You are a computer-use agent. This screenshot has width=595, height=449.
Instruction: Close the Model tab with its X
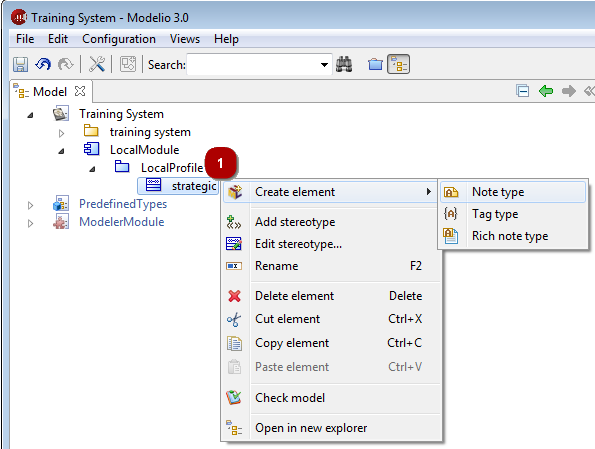click(80, 91)
